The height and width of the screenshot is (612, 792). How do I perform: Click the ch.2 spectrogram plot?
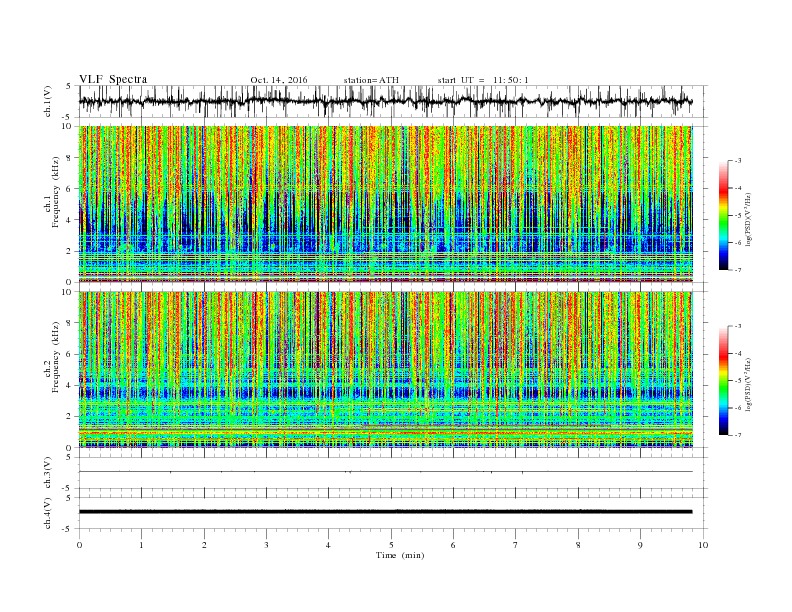(x=386, y=369)
